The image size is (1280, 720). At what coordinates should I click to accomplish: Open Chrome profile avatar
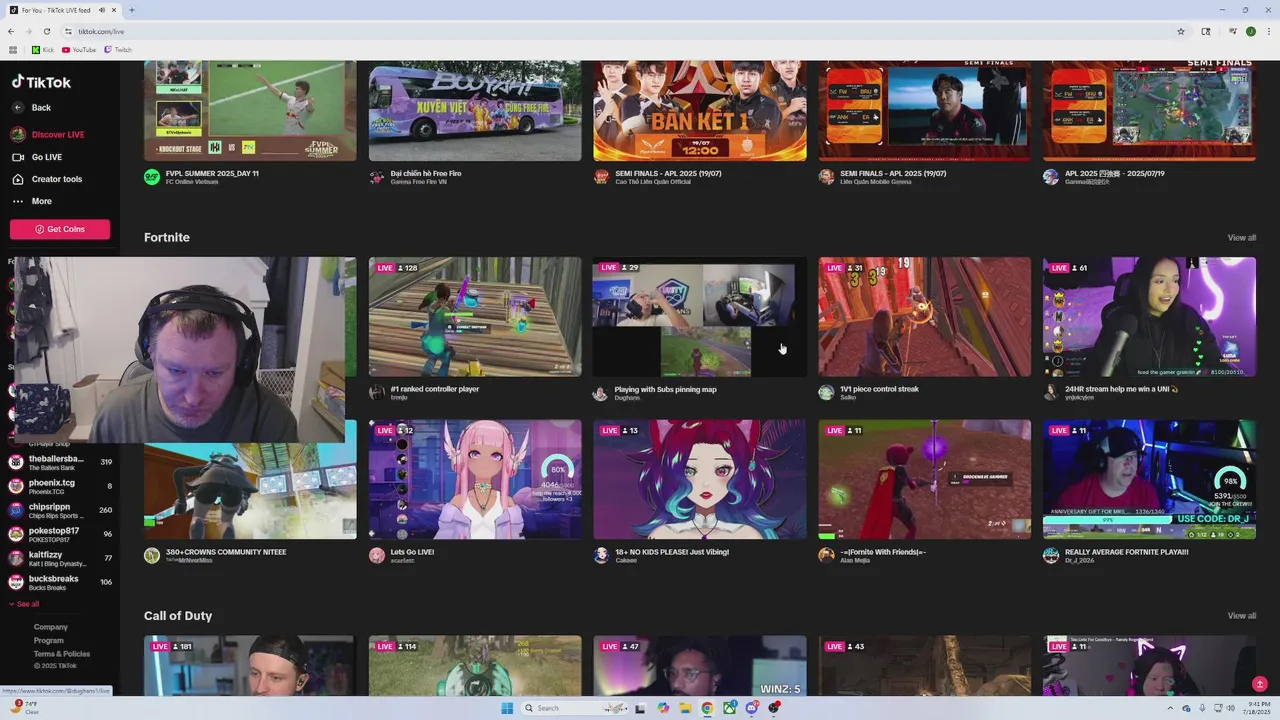(1250, 31)
